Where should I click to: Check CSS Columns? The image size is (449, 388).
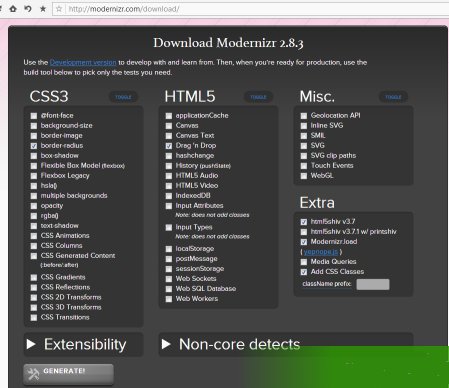[x=34, y=246]
